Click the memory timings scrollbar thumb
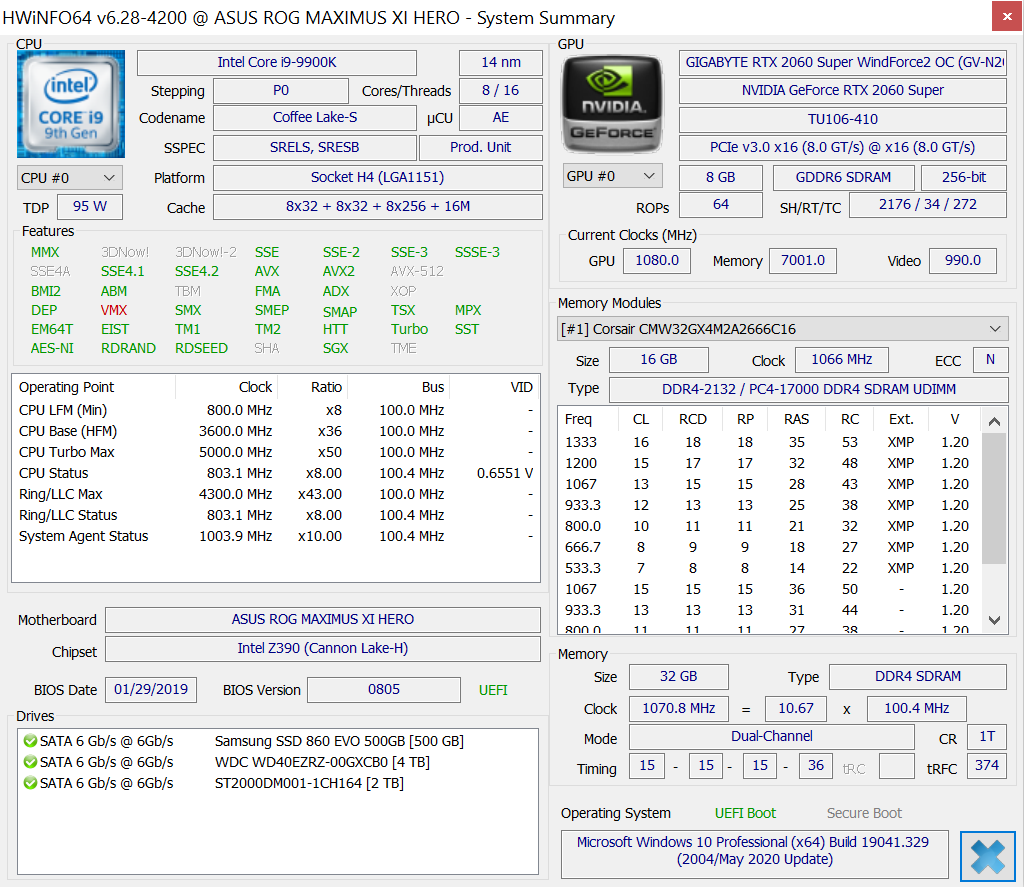1024x887 pixels. 994,498
